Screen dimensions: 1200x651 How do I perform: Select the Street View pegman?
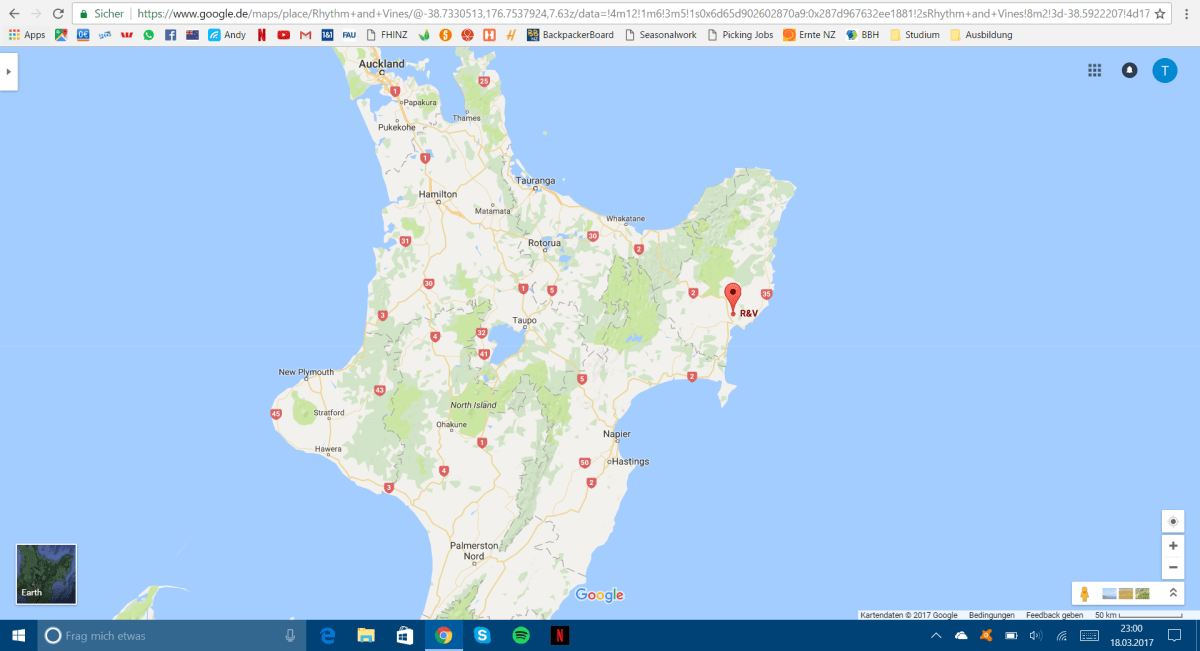tap(1085, 593)
